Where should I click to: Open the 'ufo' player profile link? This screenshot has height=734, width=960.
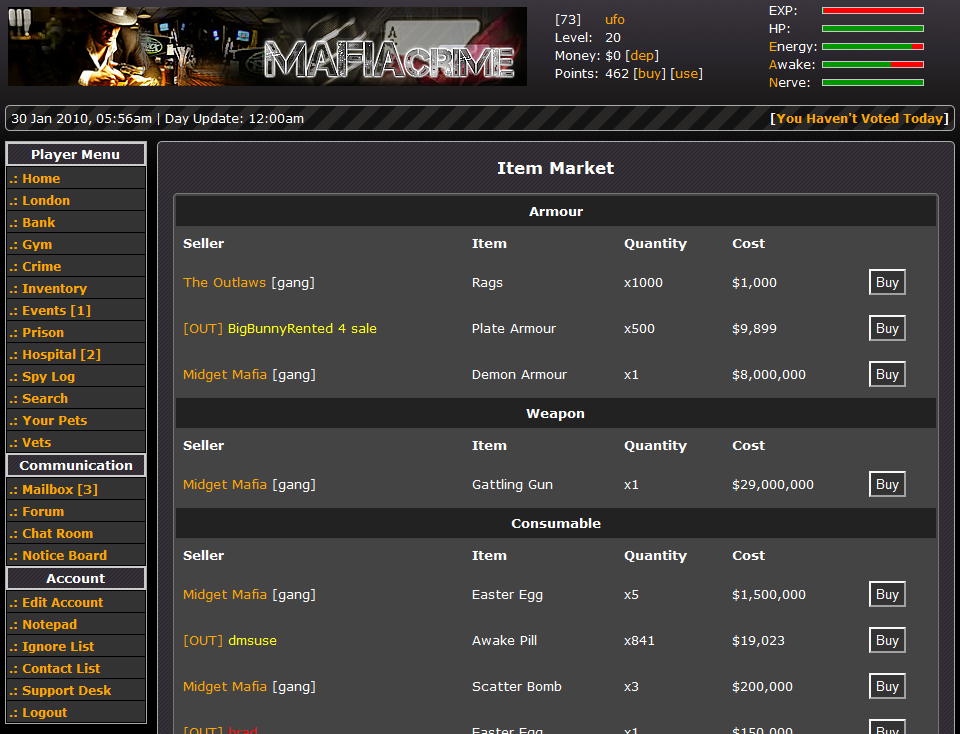(x=615, y=20)
